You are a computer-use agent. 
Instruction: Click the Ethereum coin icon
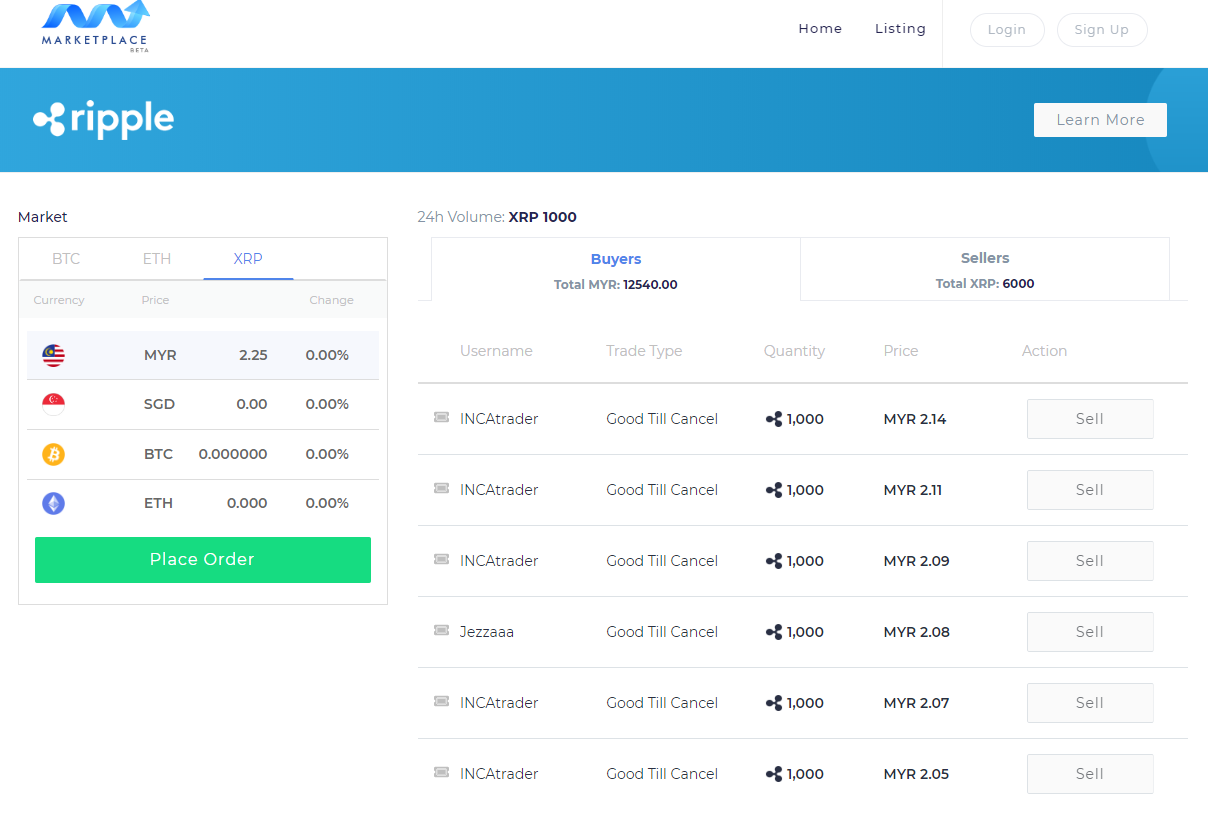point(53,503)
